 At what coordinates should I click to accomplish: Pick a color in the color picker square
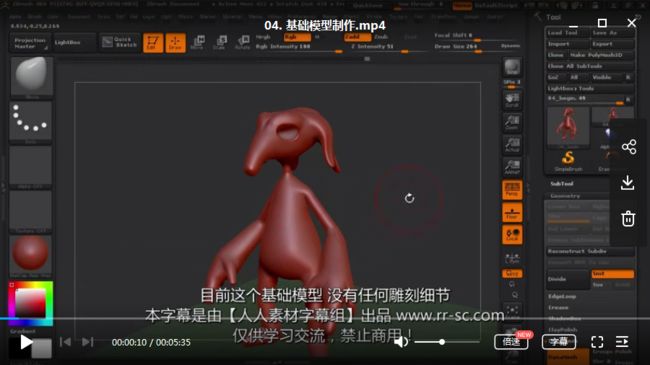pyautogui.click(x=30, y=303)
